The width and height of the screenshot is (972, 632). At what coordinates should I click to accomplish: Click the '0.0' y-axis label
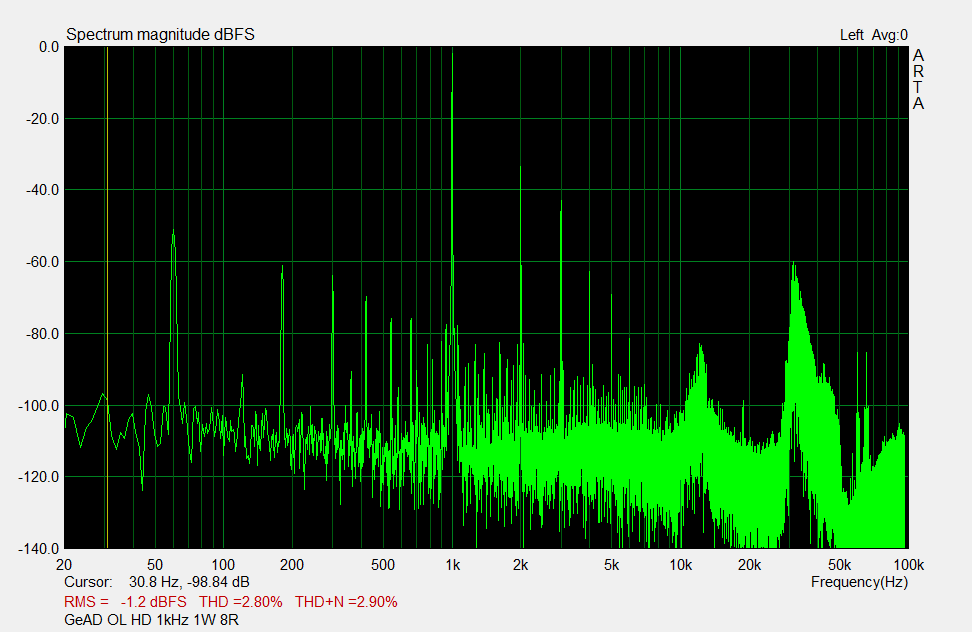pyautogui.click(x=49, y=47)
